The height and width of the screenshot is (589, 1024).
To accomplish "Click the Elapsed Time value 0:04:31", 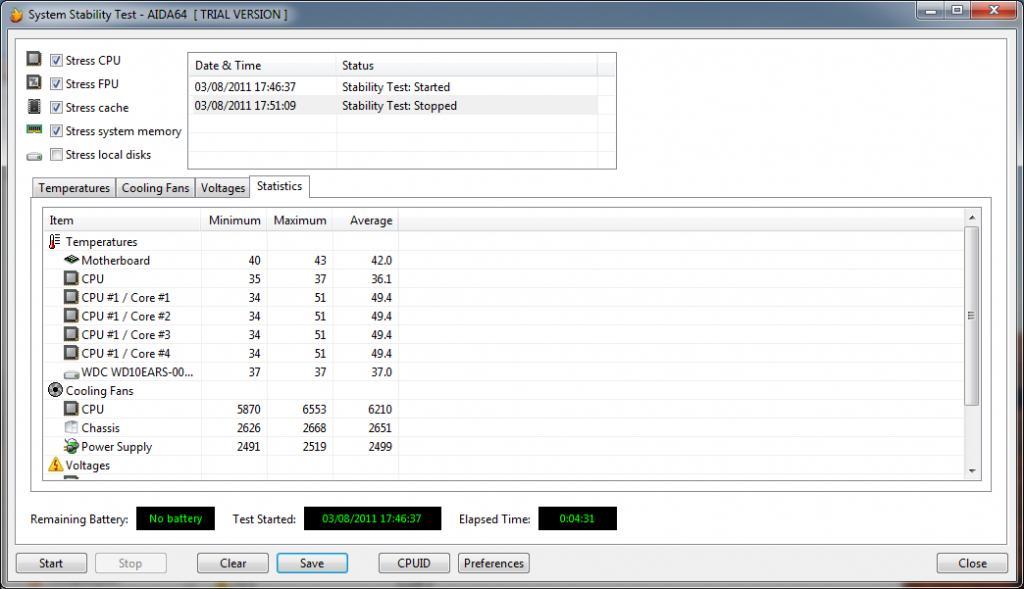I will click(x=577, y=518).
